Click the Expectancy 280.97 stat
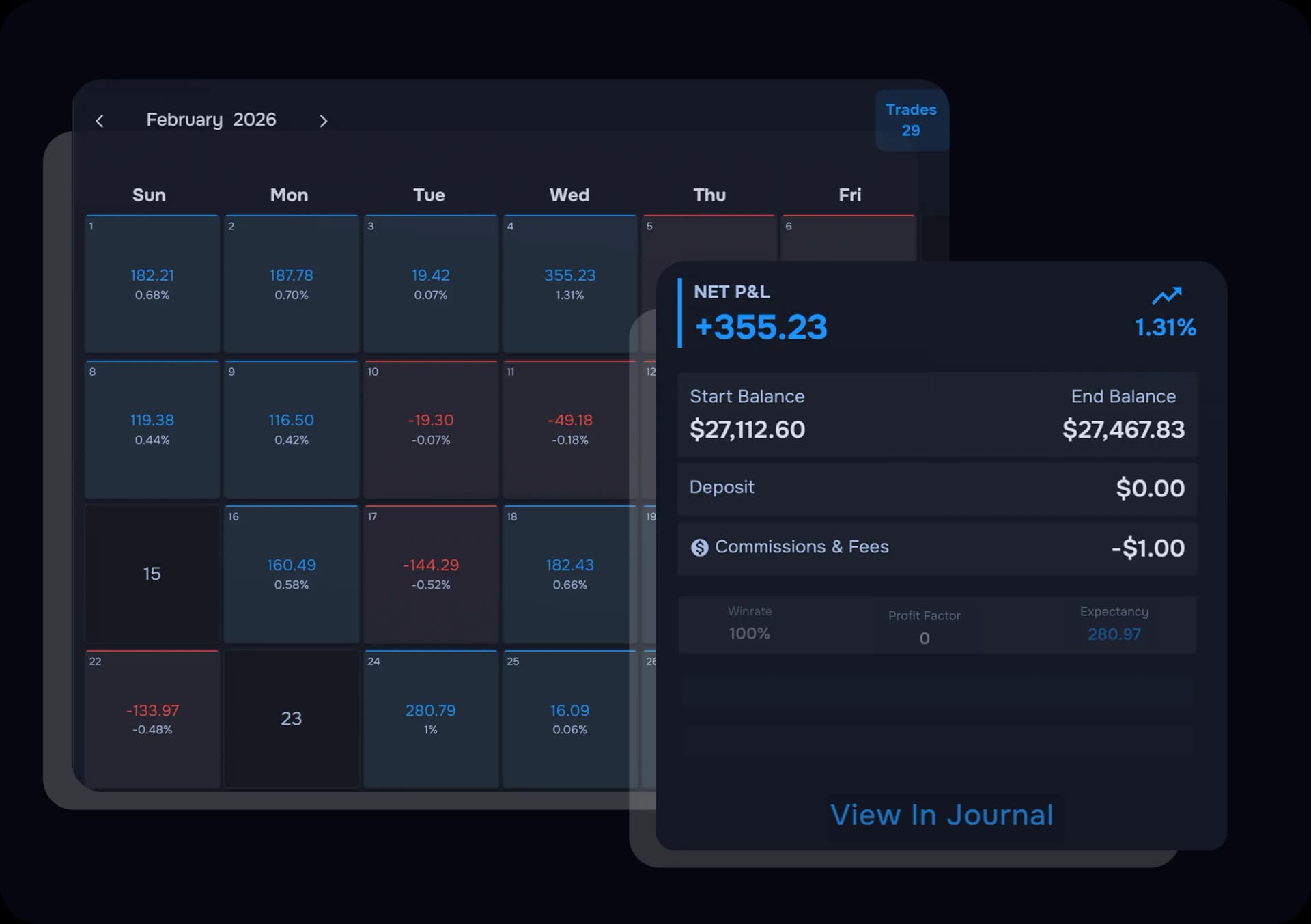 tap(1114, 624)
